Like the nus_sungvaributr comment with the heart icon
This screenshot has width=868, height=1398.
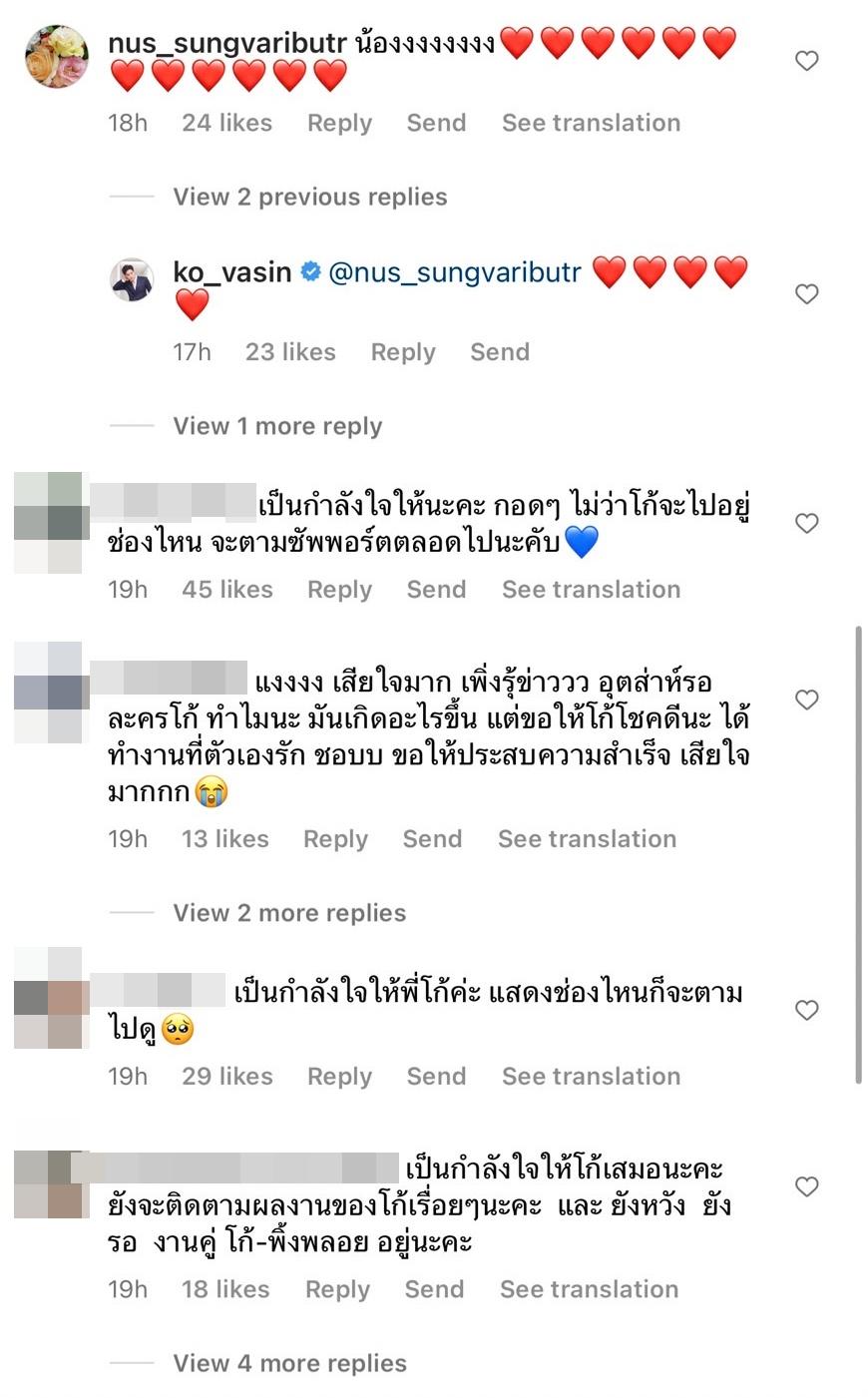pos(807,61)
